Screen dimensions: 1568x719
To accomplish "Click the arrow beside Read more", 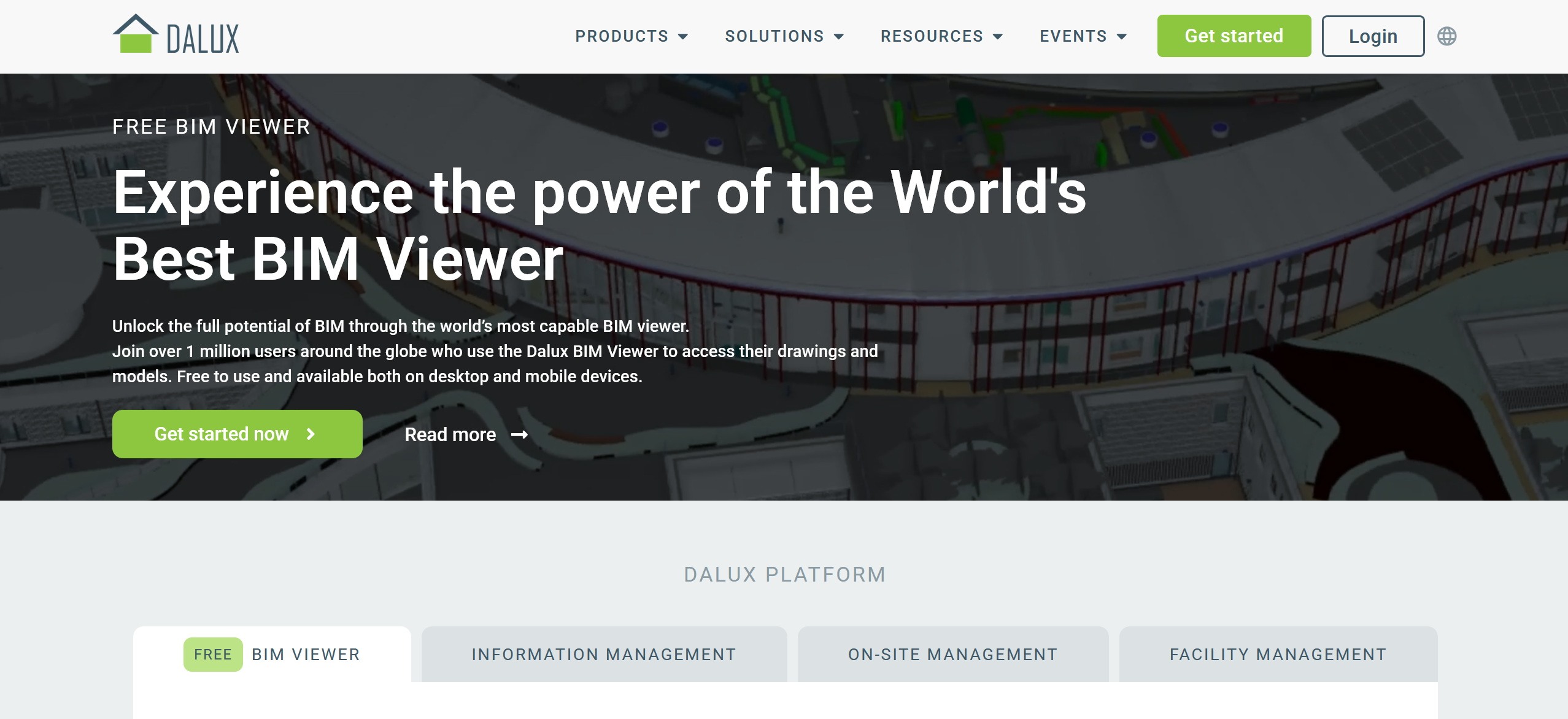I will point(519,435).
